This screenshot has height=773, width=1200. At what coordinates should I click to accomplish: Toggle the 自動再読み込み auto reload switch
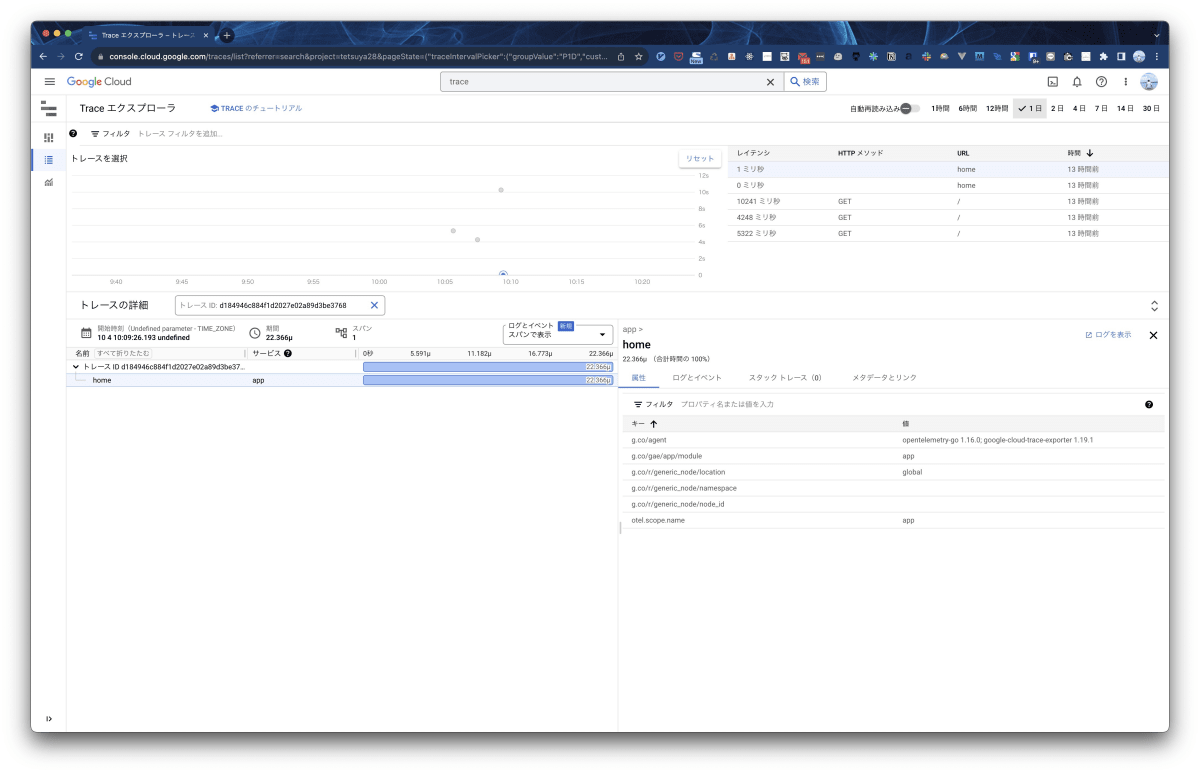click(x=909, y=108)
